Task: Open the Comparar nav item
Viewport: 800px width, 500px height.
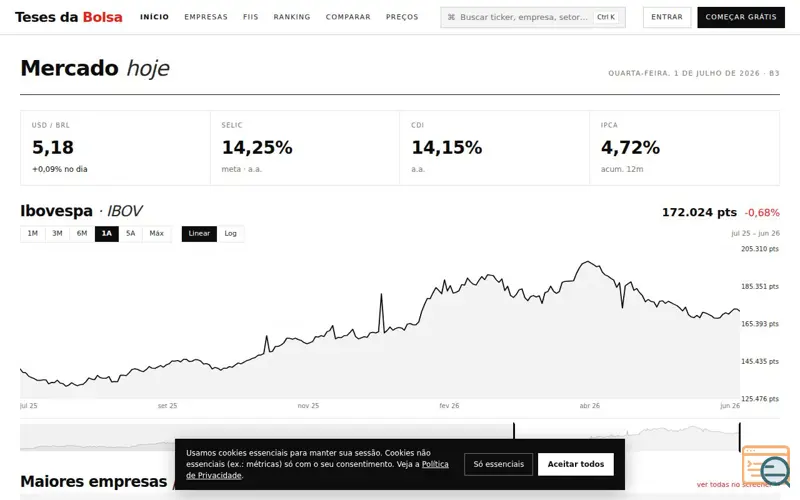Action: (348, 17)
